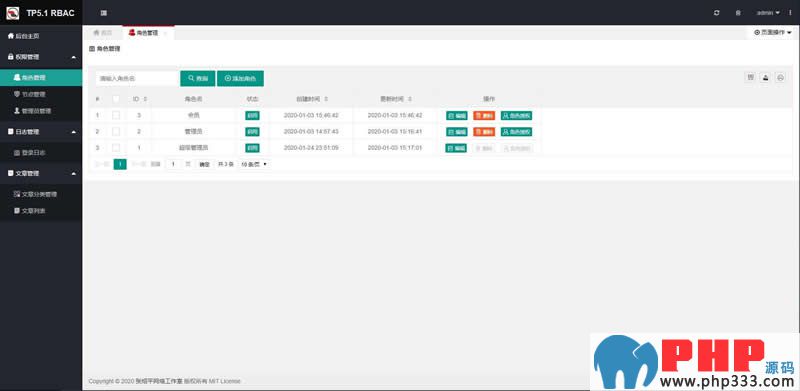Click the table export icon
800x391 pixels.
[765, 77]
